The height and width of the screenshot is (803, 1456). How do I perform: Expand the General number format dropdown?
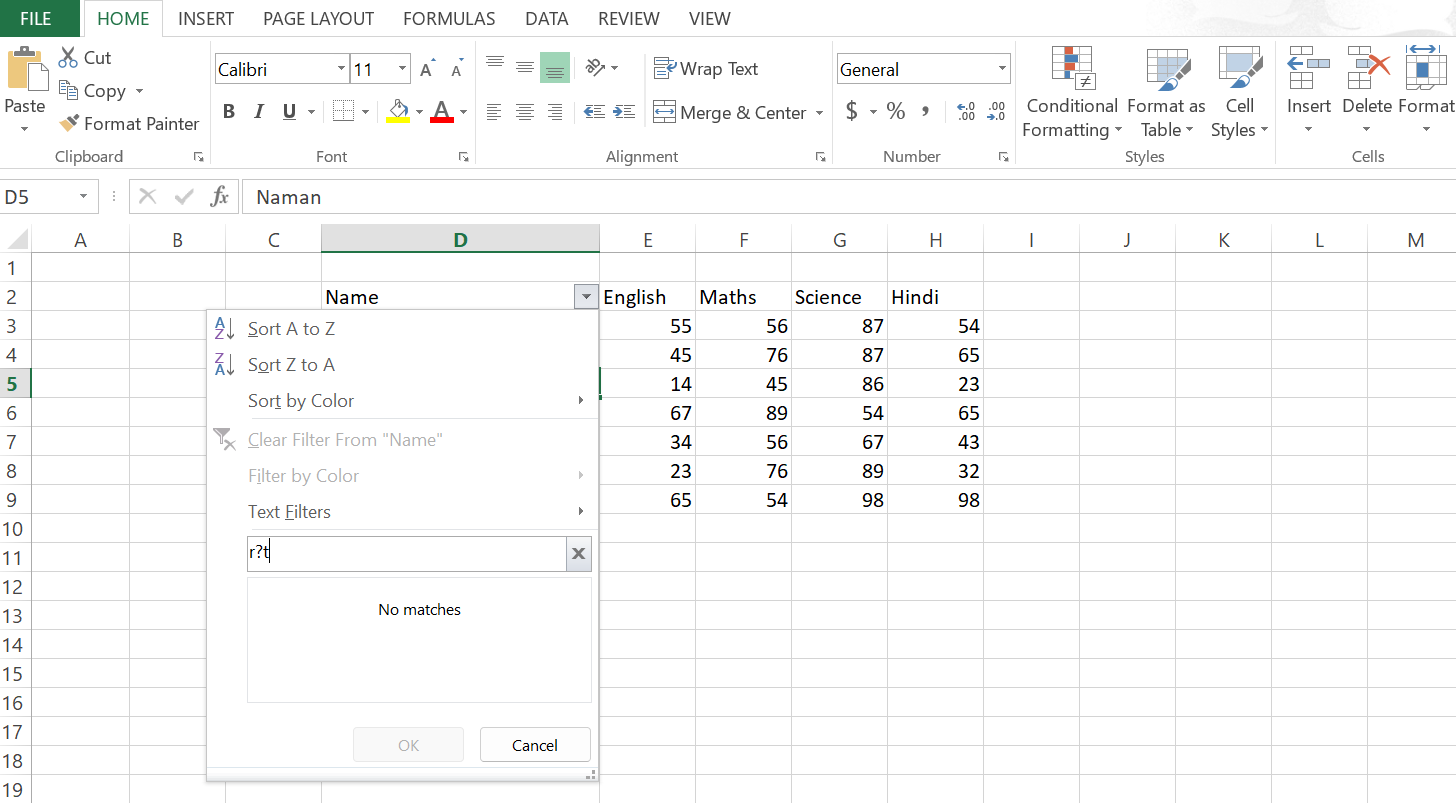coord(1002,69)
